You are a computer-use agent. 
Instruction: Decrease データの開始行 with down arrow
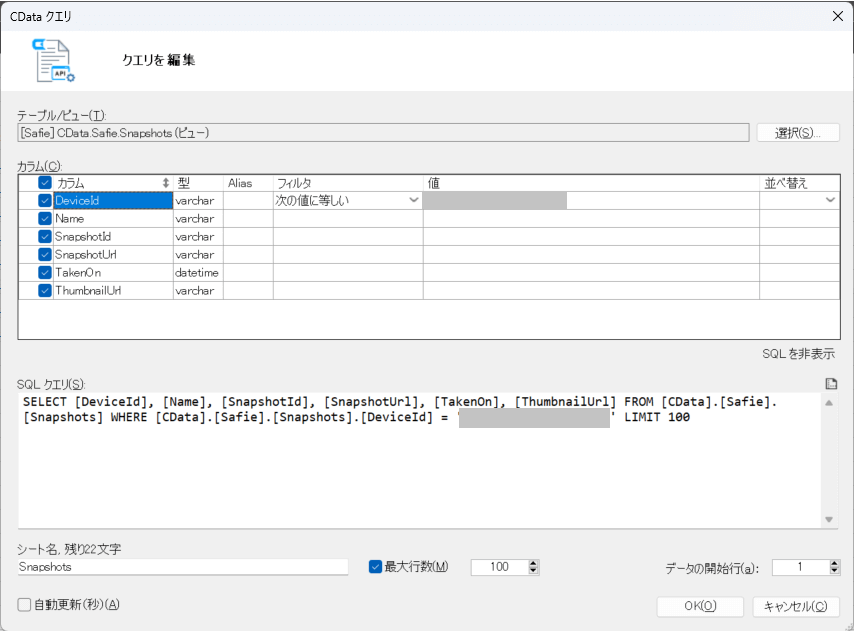click(x=834, y=571)
